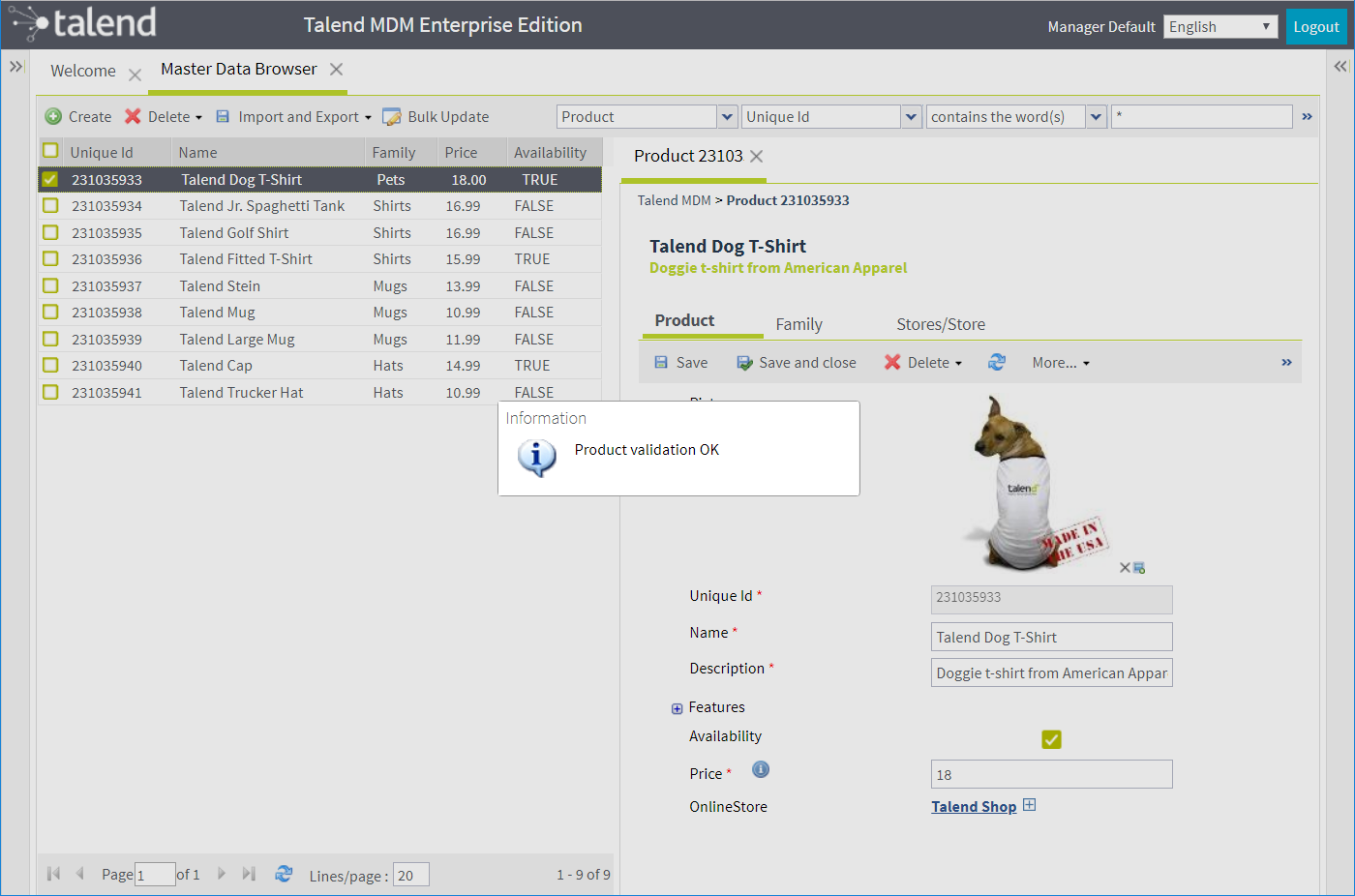This screenshot has height=896, width=1355.
Task: Remove the dog picture with the X icon
Action: pyautogui.click(x=1125, y=568)
